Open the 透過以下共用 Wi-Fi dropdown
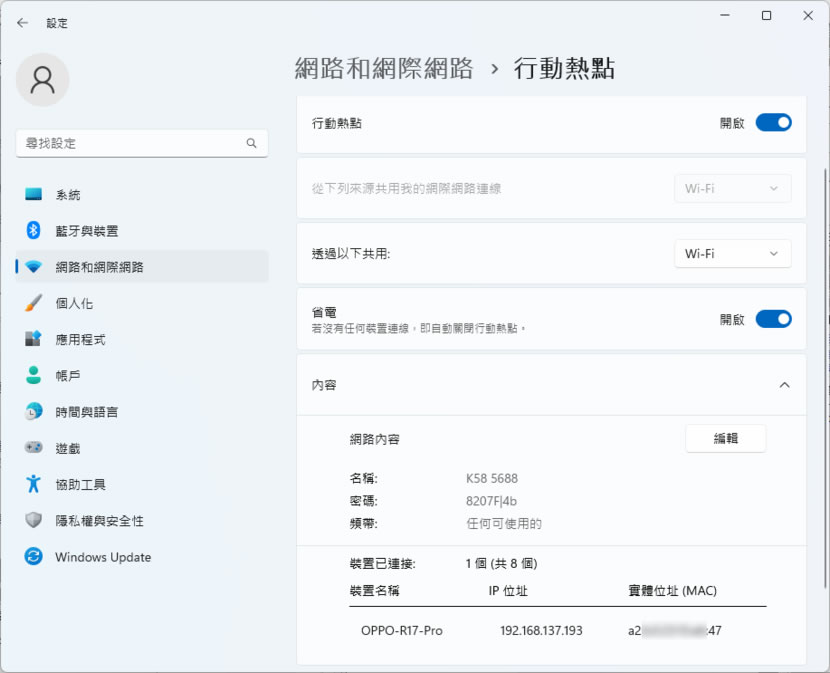This screenshot has height=673, width=830. tap(733, 254)
